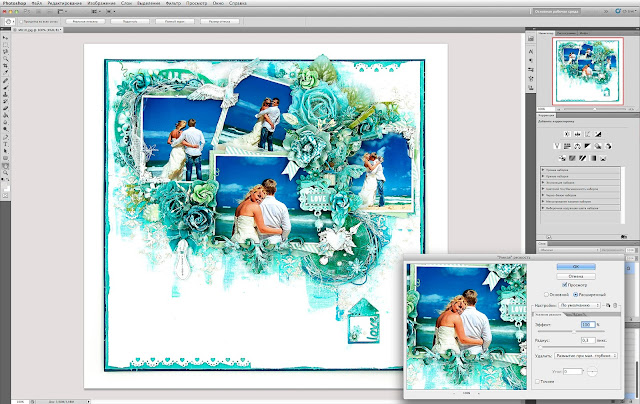The height and width of the screenshot is (404, 640).
Task: Toggle scroll-all-windows checkbox in options bar
Action: click(x=21, y=21)
